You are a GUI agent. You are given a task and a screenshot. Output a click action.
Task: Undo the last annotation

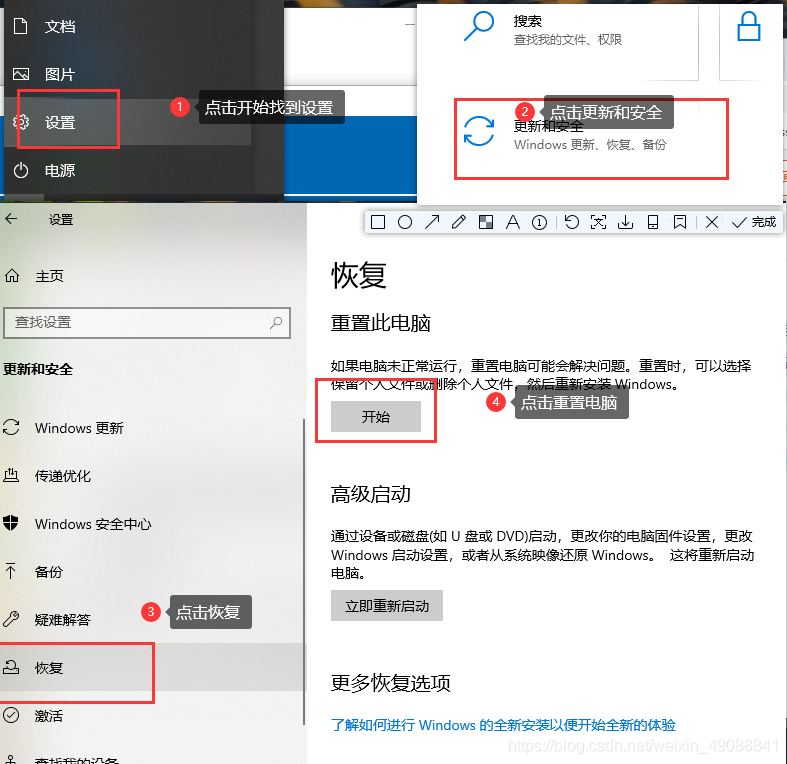571,222
